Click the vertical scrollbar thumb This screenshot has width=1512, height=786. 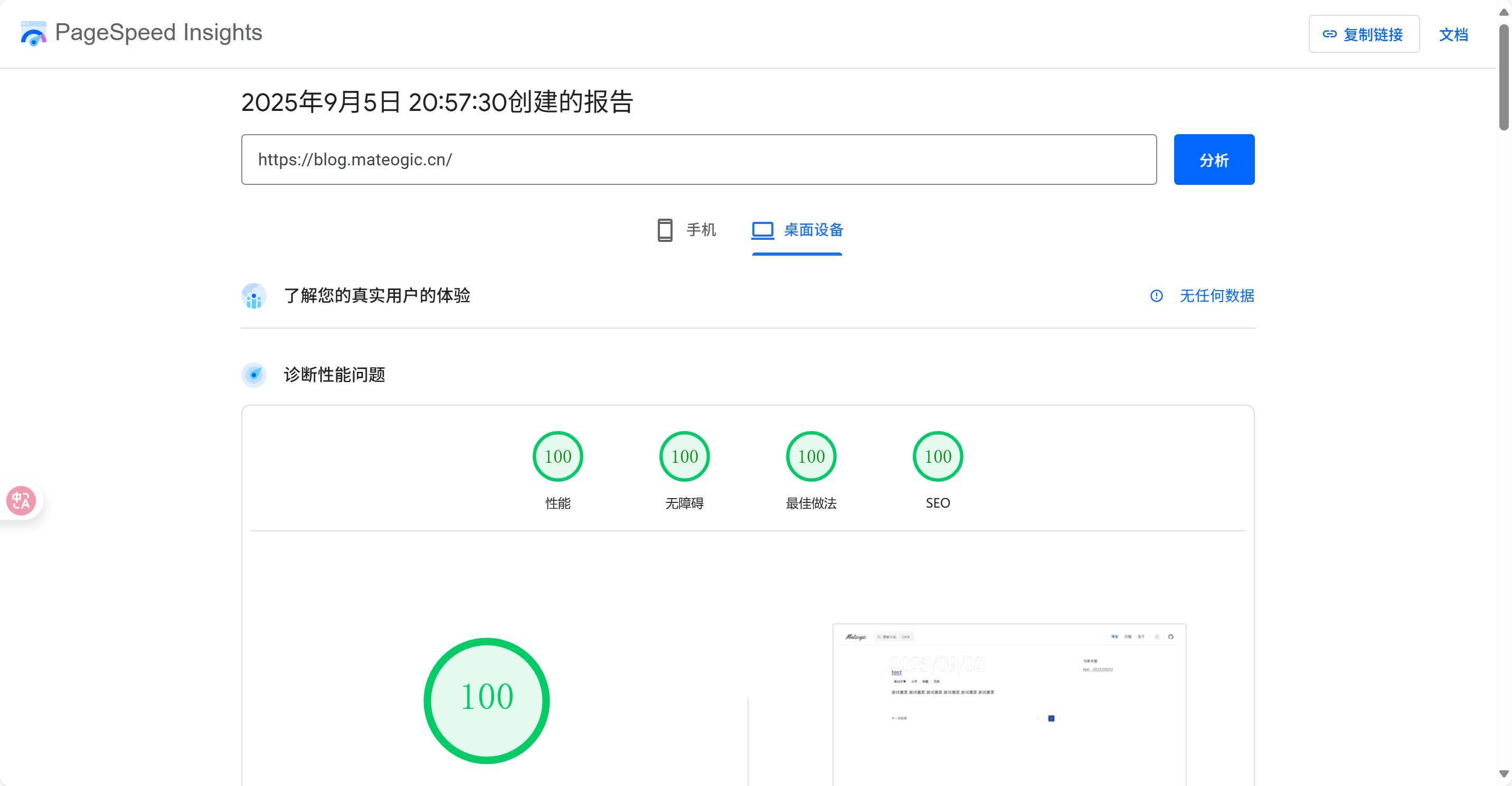(x=1503, y=77)
